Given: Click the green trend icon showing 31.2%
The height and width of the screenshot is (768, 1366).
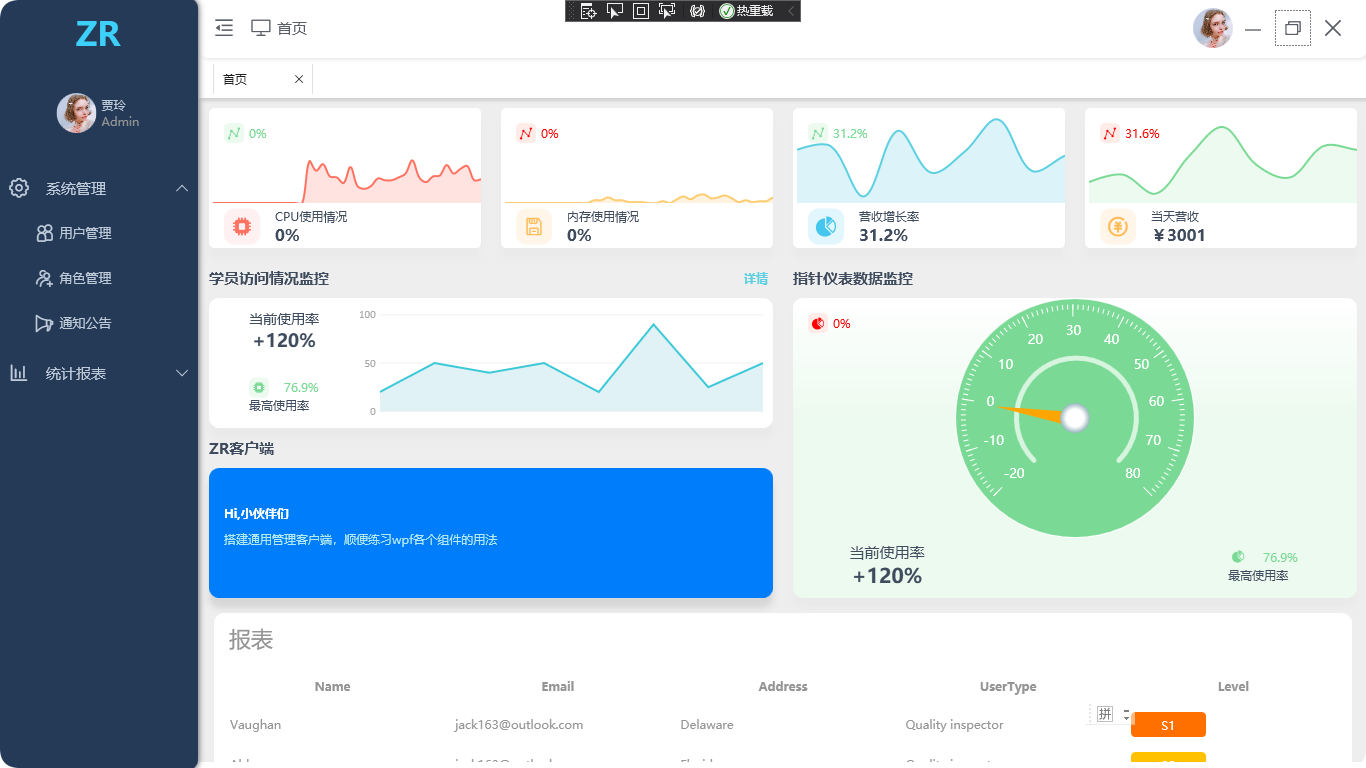Looking at the screenshot, I should pos(818,133).
